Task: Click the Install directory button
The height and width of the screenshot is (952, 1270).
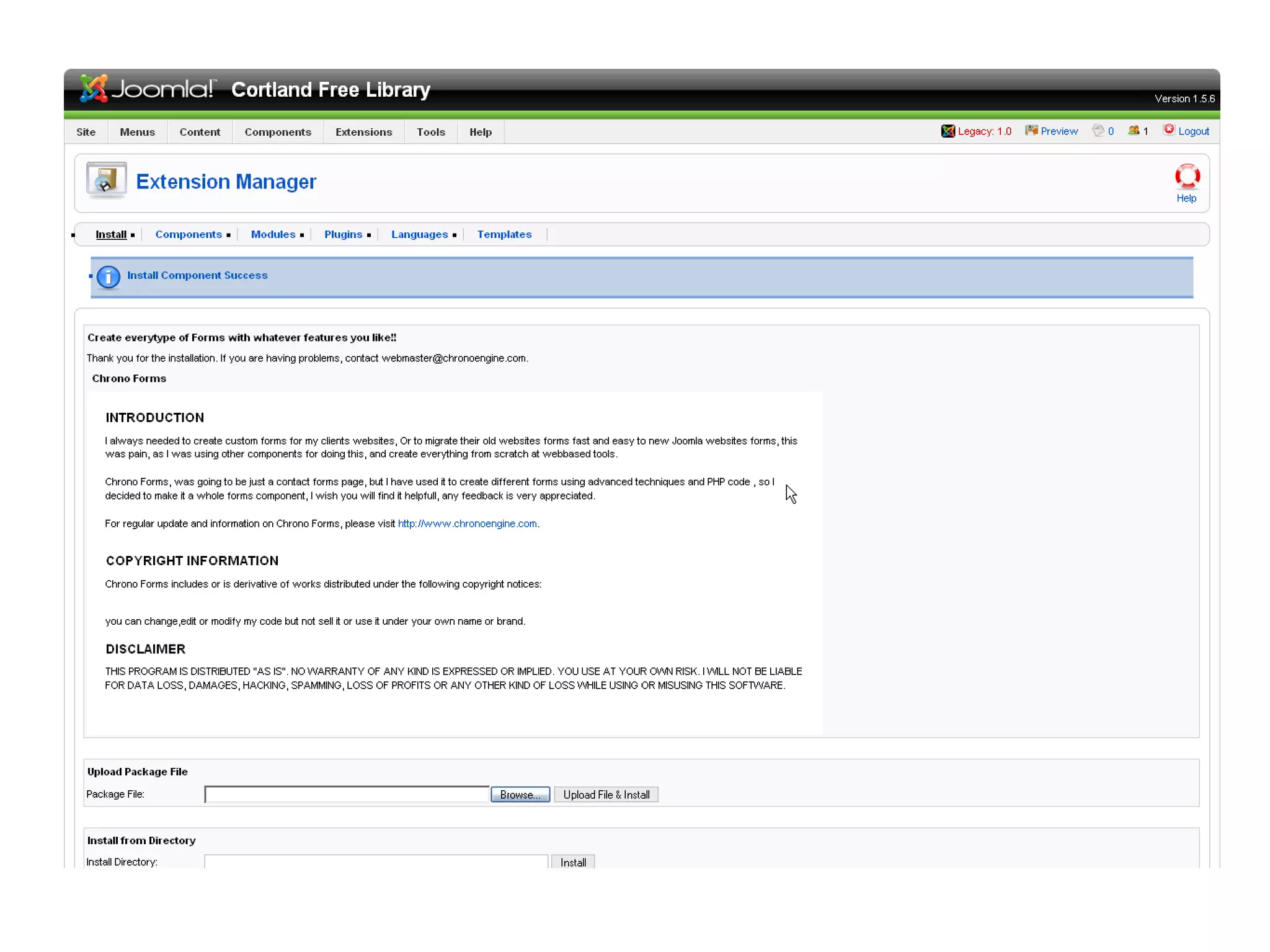Action: [573, 862]
